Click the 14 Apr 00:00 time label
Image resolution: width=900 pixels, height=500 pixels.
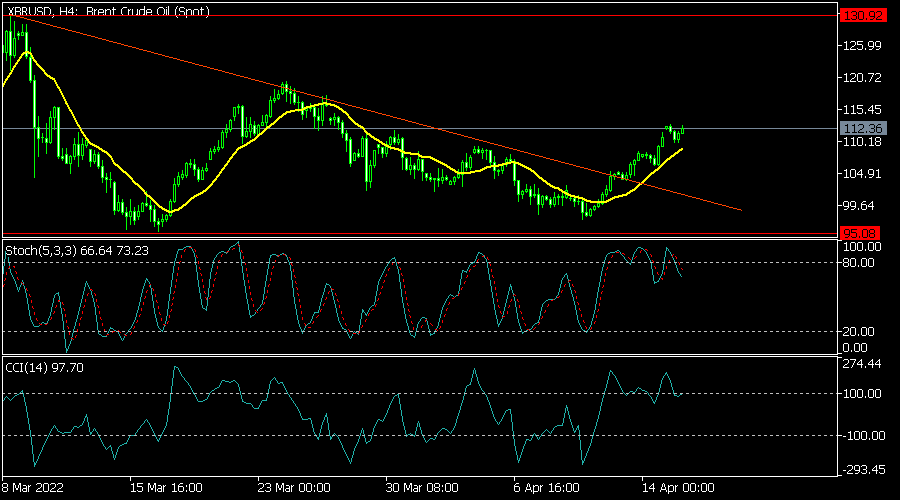point(678,488)
